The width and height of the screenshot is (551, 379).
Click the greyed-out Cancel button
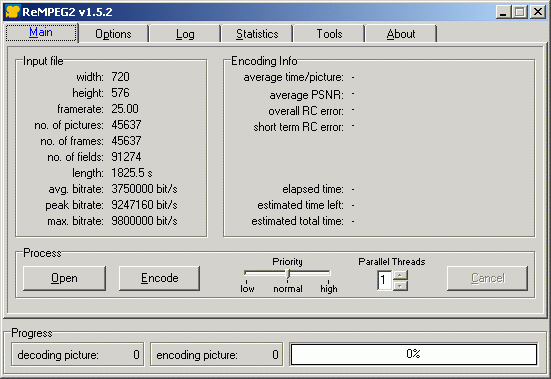pos(487,278)
